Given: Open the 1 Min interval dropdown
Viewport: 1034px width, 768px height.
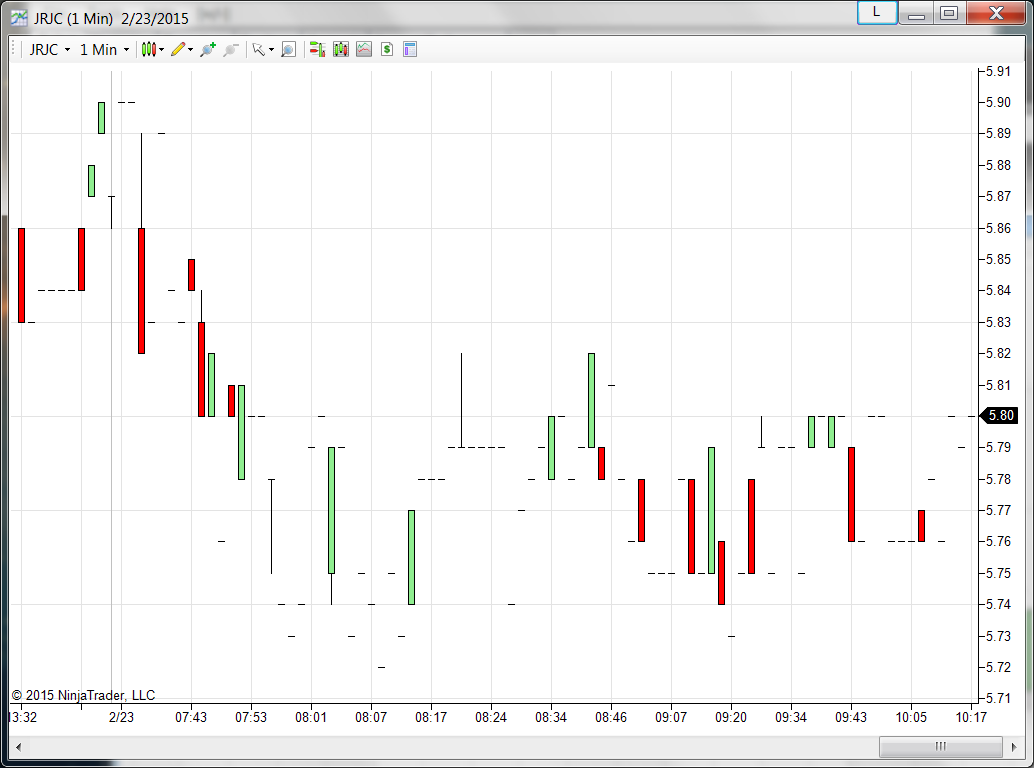Looking at the screenshot, I should pyautogui.click(x=104, y=49).
